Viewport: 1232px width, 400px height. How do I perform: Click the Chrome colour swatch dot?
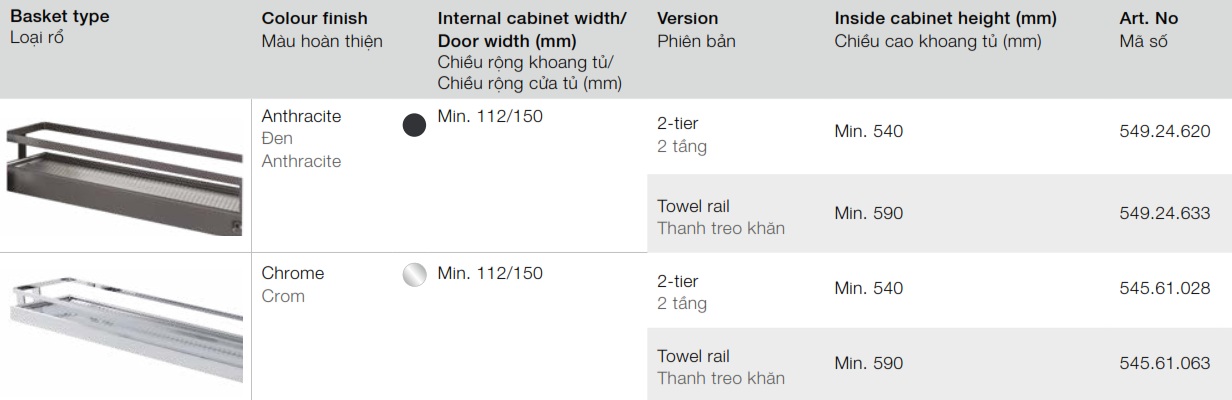[x=414, y=275]
